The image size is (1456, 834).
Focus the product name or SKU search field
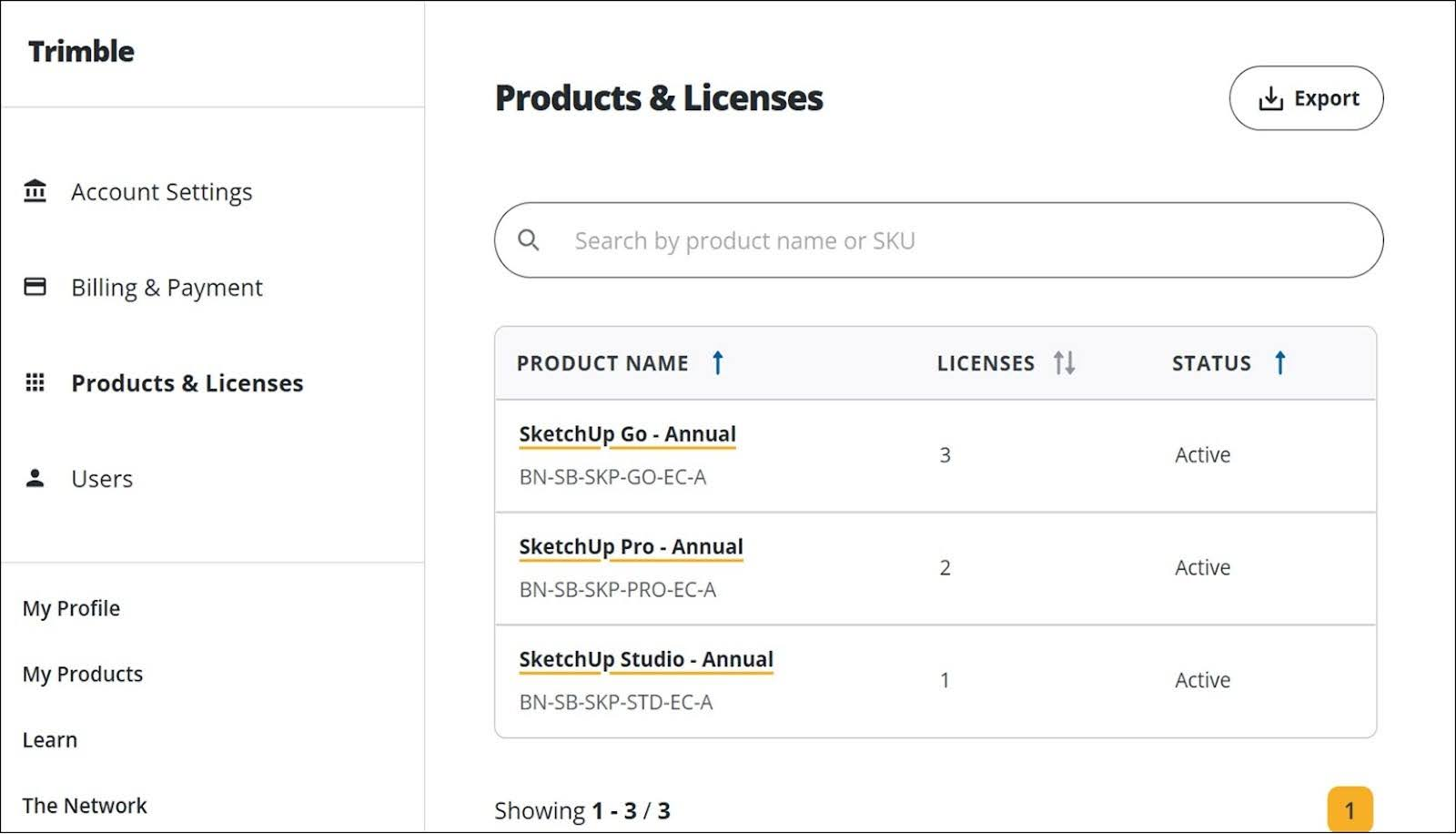coord(938,240)
